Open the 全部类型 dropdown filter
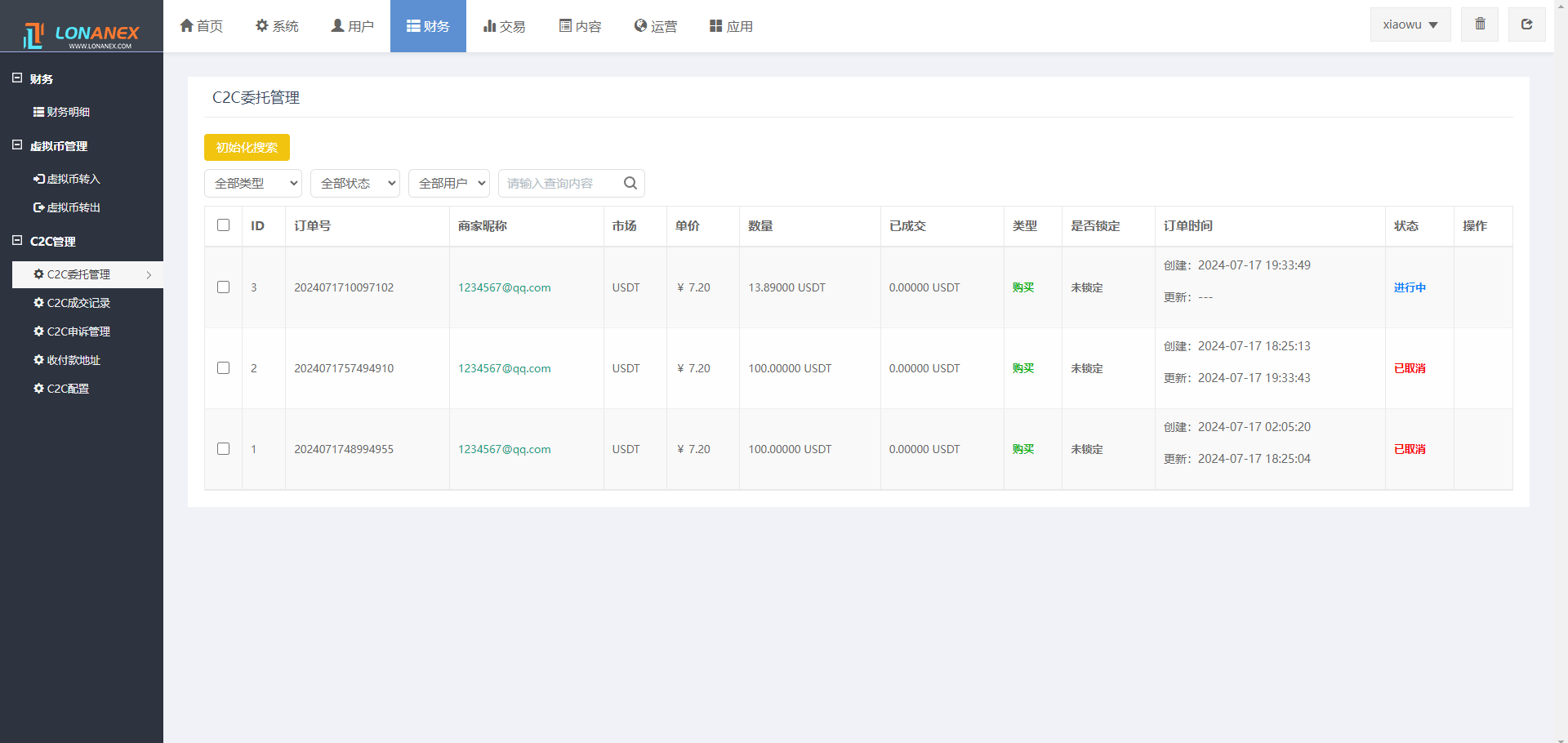Viewport: 1568px width, 743px height. [253, 184]
